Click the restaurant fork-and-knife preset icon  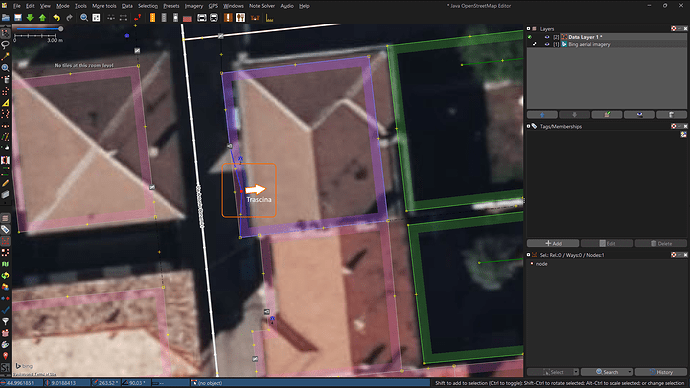pos(240,18)
